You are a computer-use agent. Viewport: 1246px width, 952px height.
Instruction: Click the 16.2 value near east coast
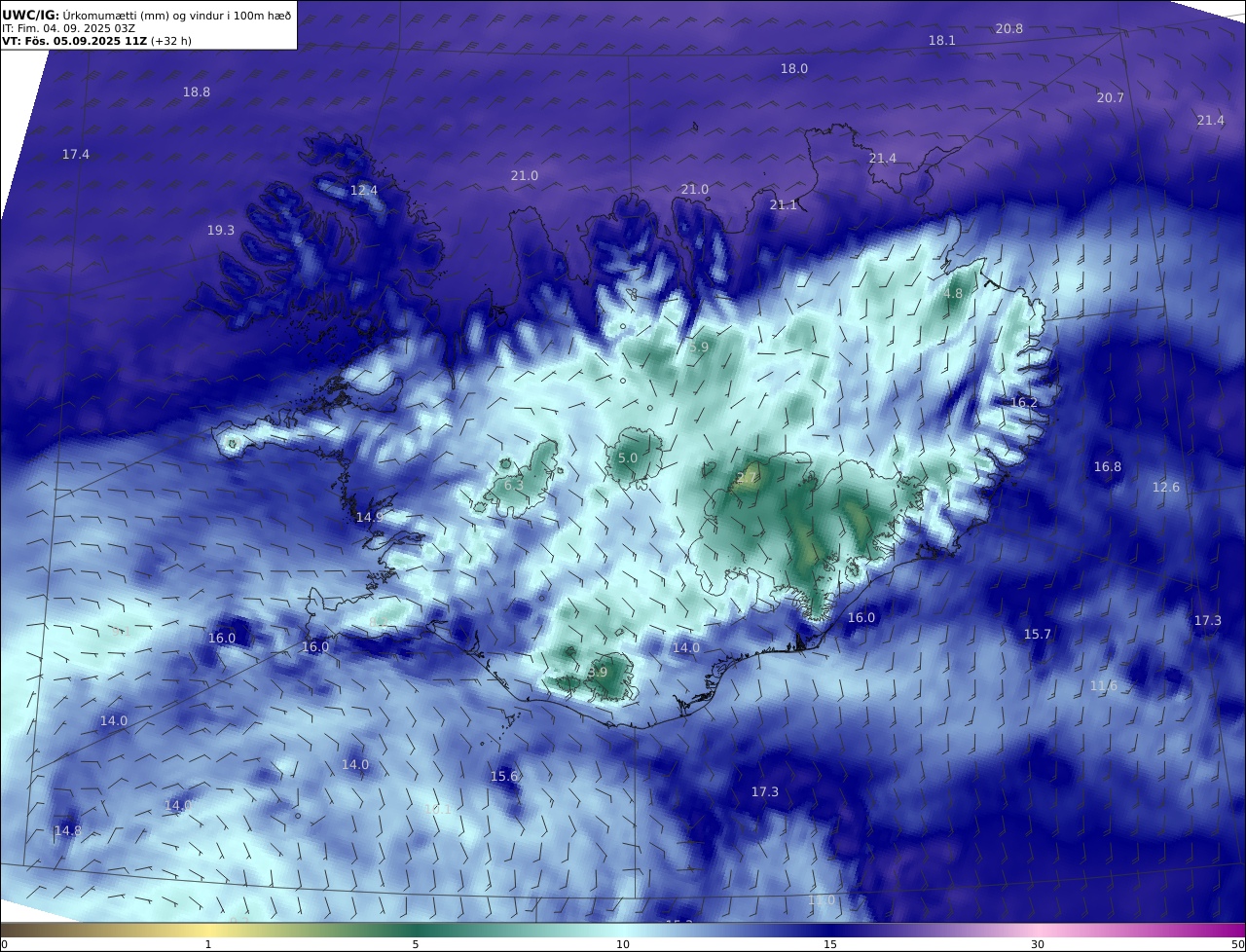pyautogui.click(x=1024, y=402)
